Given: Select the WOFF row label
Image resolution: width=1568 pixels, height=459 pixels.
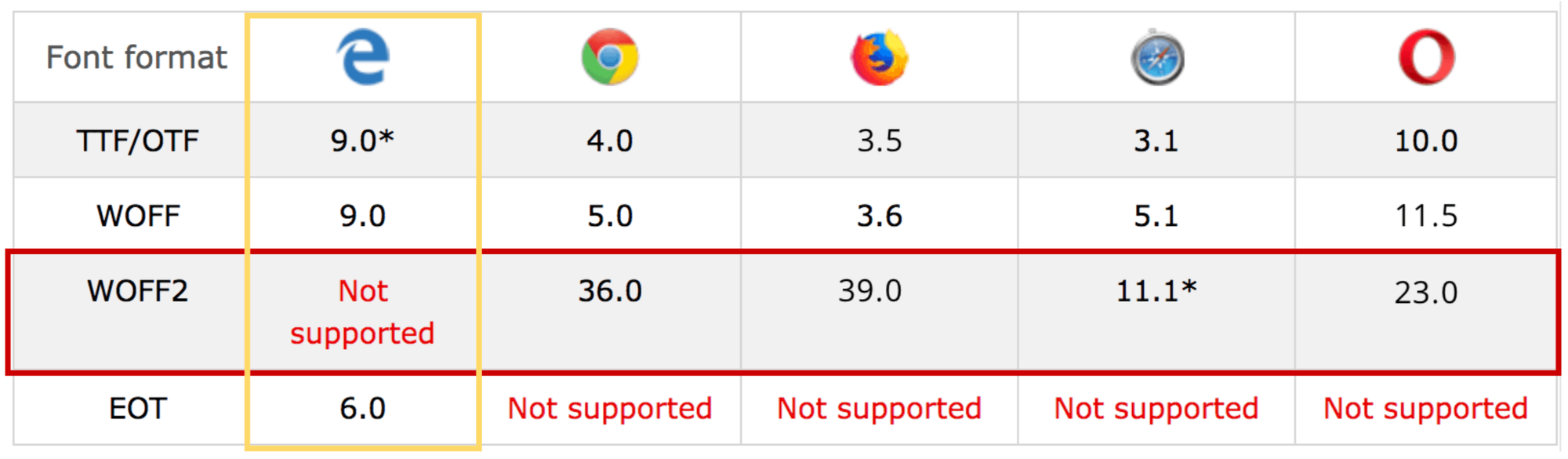Looking at the screenshot, I should (x=138, y=216).
